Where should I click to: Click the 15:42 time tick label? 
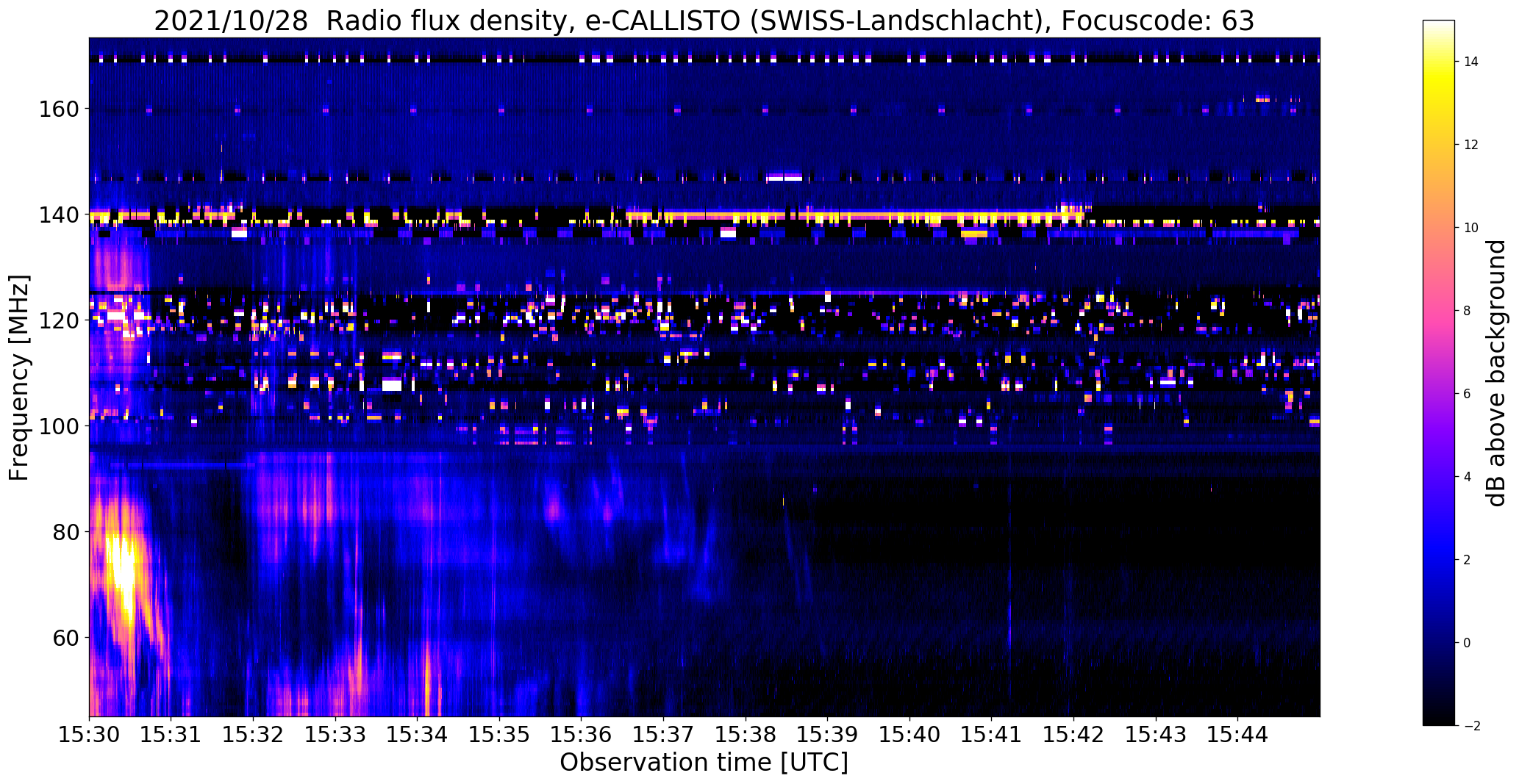tap(1073, 733)
